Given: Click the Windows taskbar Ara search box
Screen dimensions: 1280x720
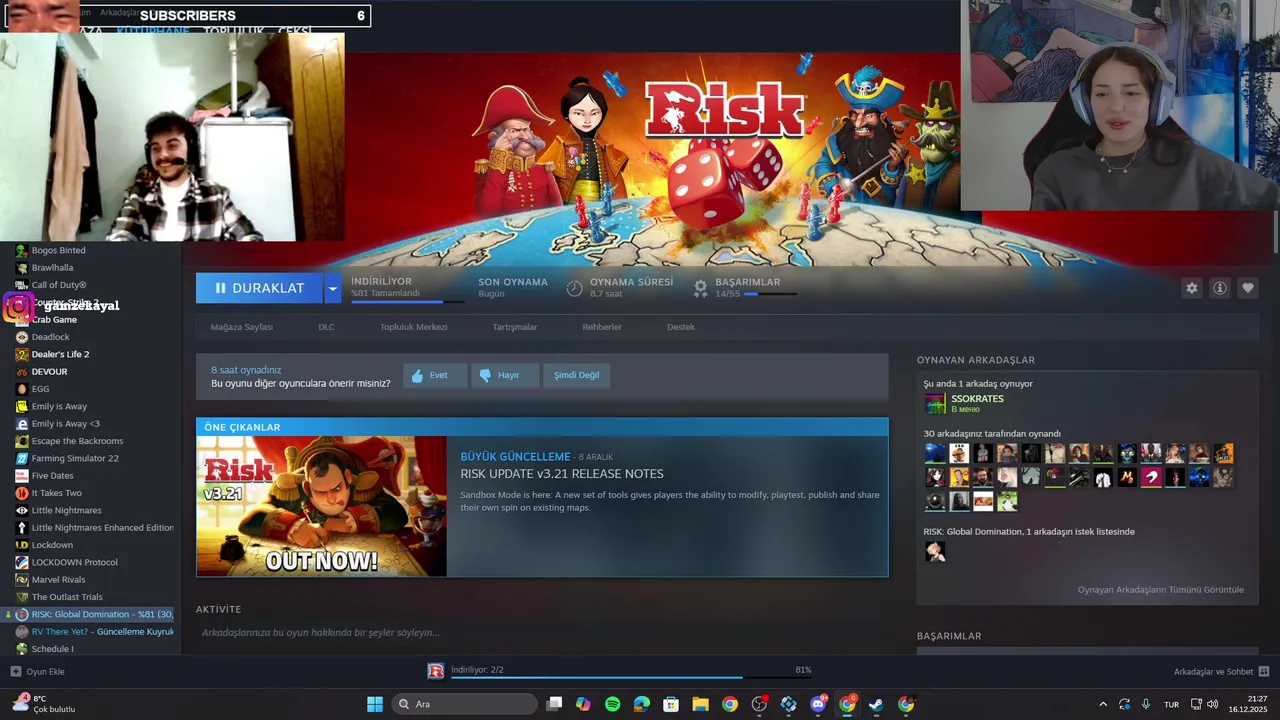Looking at the screenshot, I should click(x=465, y=704).
